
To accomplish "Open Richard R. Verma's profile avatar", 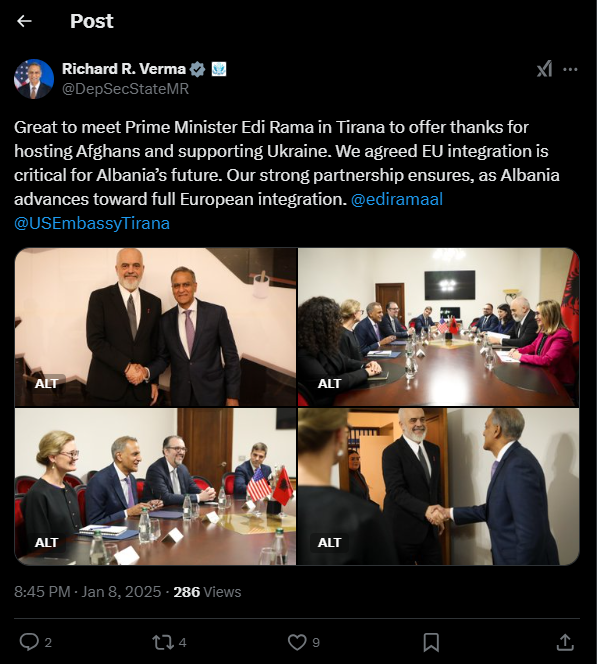I will tap(34, 79).
